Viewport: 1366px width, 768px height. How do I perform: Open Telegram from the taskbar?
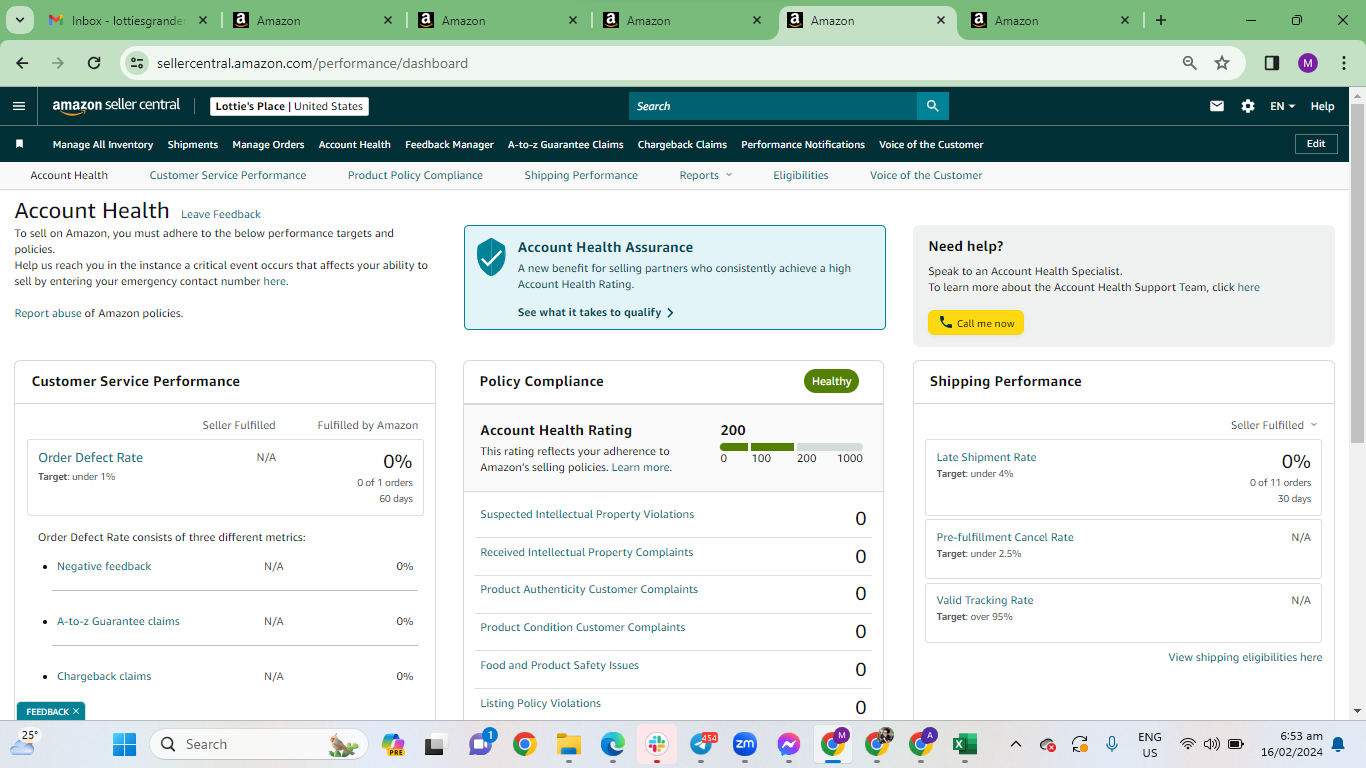point(702,744)
